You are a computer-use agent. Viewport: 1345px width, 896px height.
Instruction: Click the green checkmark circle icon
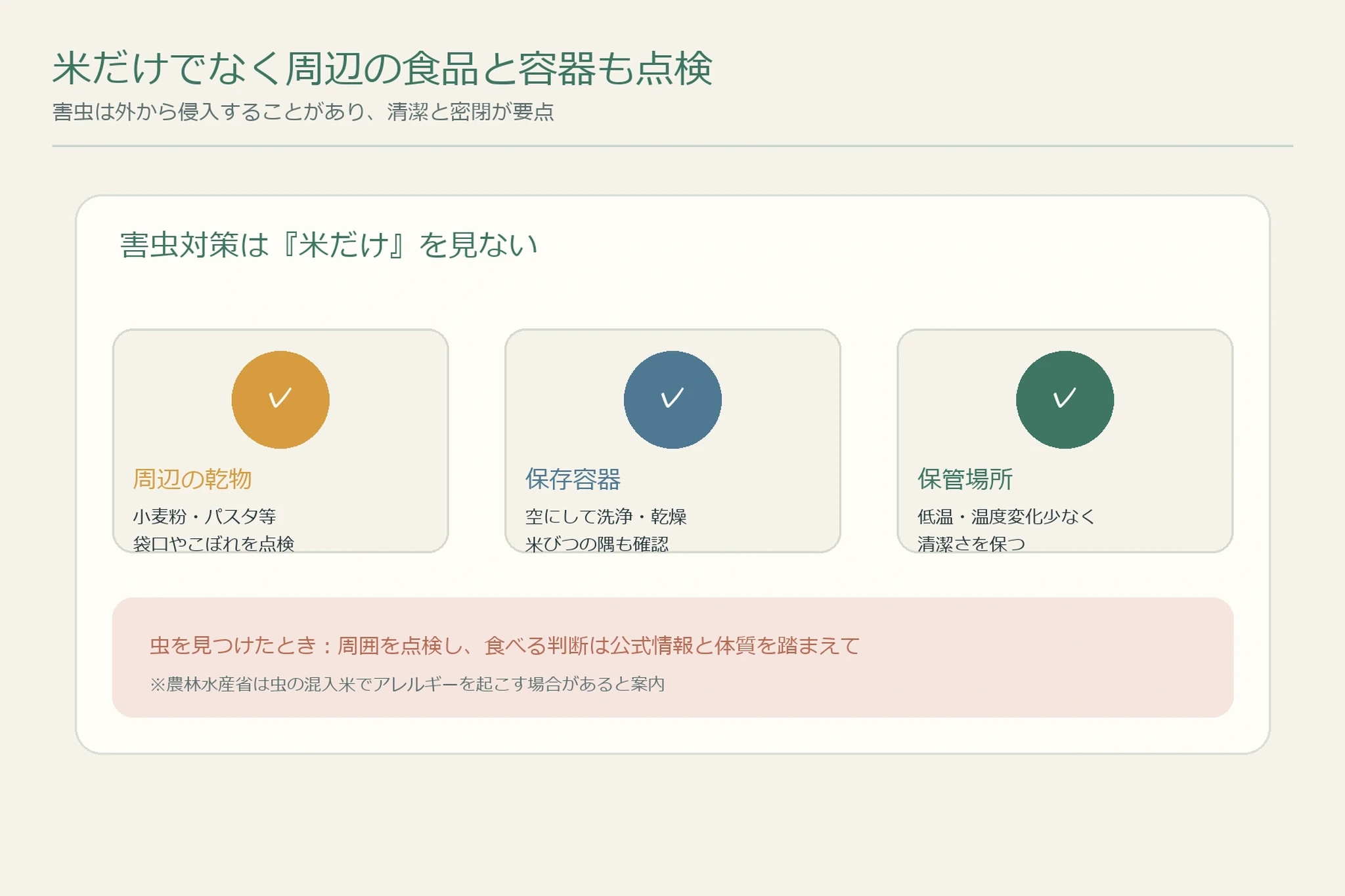[1065, 400]
